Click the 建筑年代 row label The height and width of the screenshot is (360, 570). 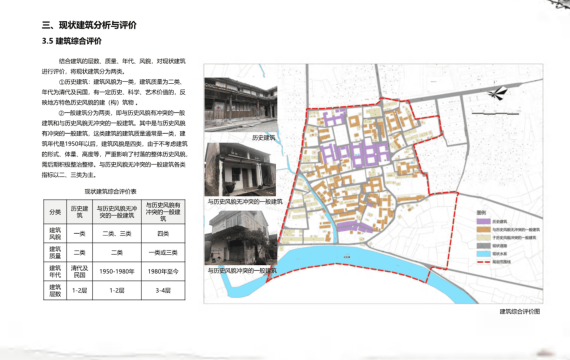(x=55, y=271)
